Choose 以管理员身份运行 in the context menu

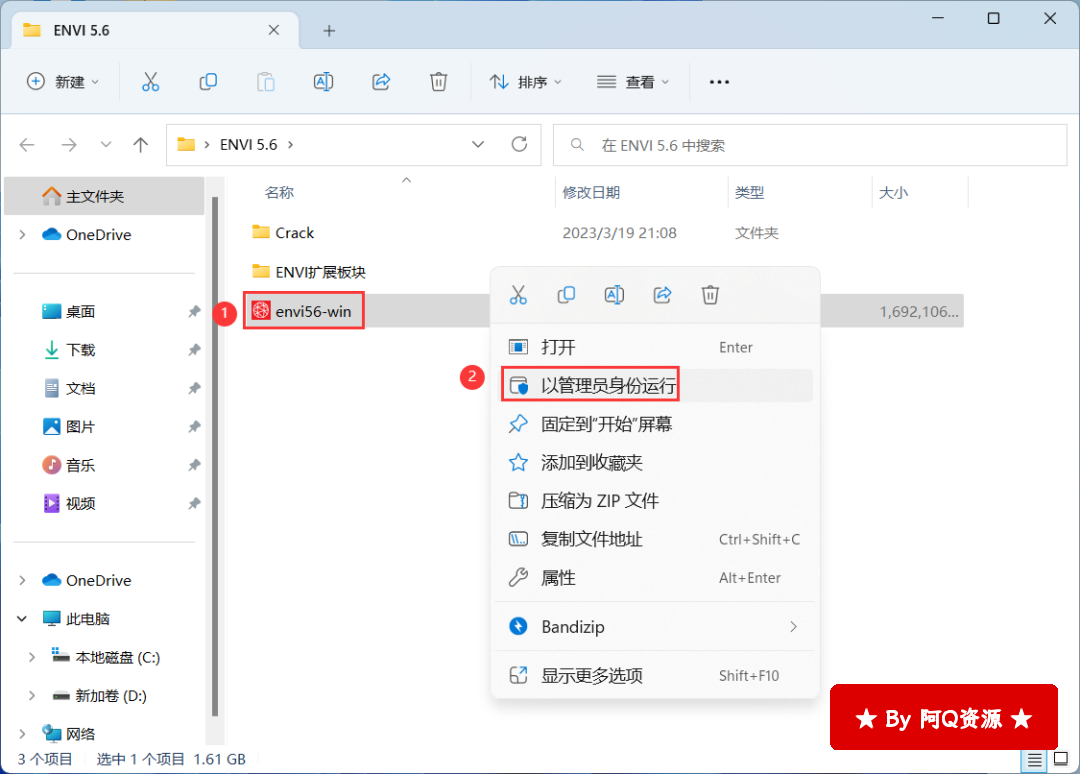[654, 386]
